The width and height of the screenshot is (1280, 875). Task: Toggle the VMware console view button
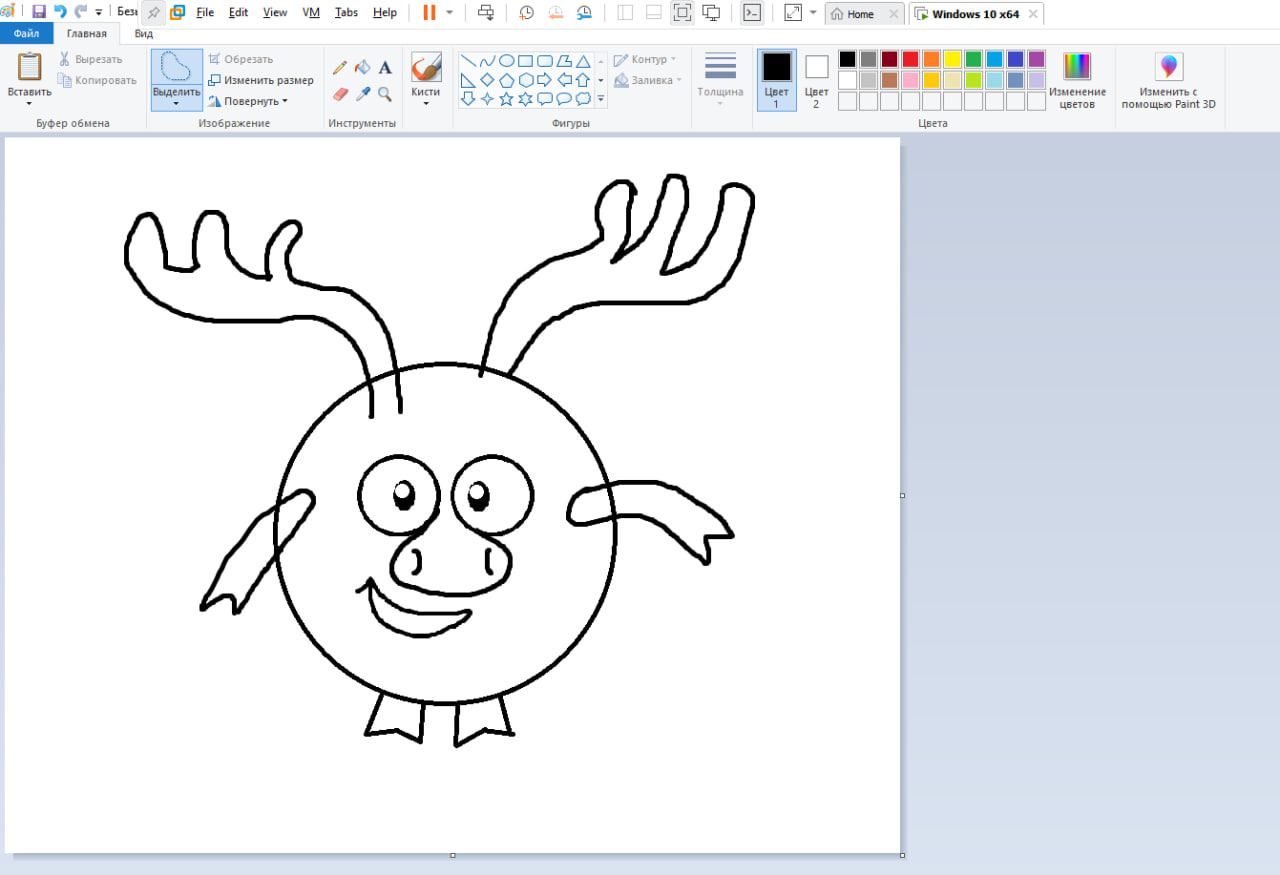pos(751,13)
